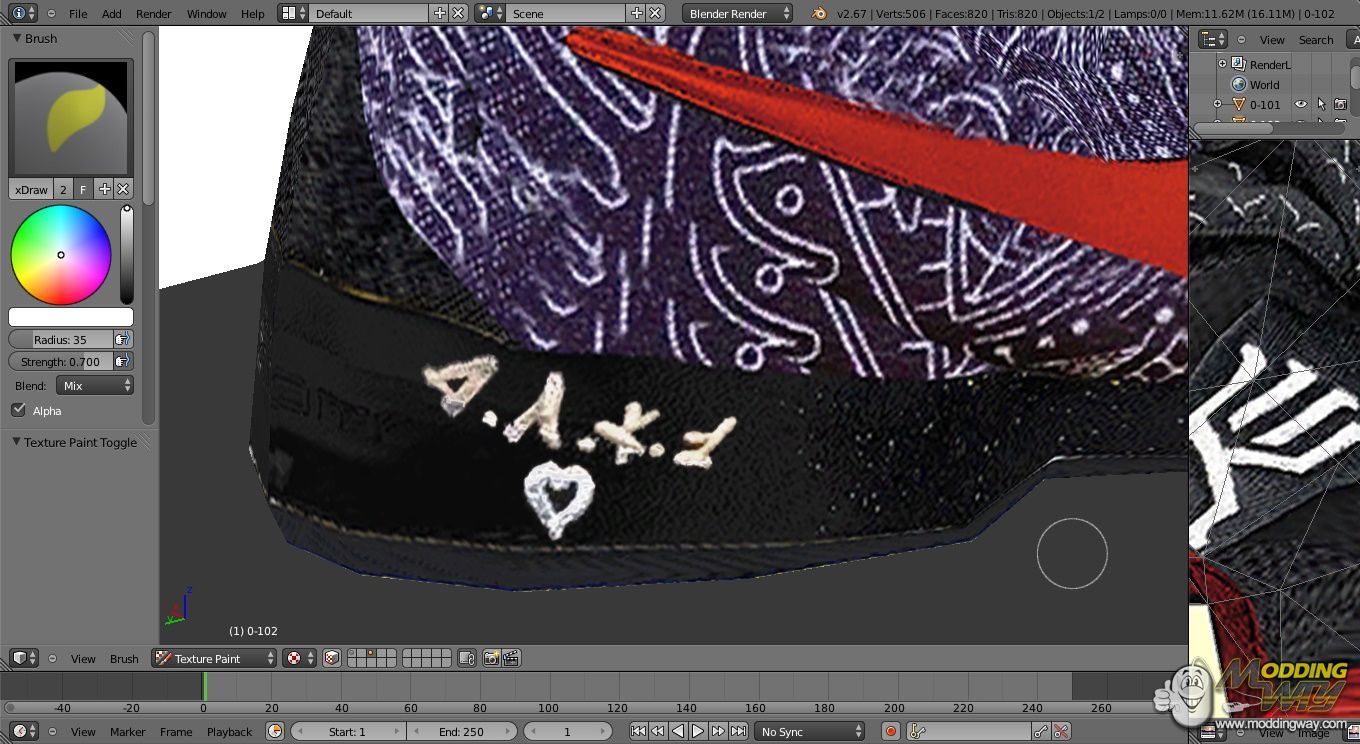Toggle the brush fake user F button
The height and width of the screenshot is (744, 1360).
click(x=83, y=189)
